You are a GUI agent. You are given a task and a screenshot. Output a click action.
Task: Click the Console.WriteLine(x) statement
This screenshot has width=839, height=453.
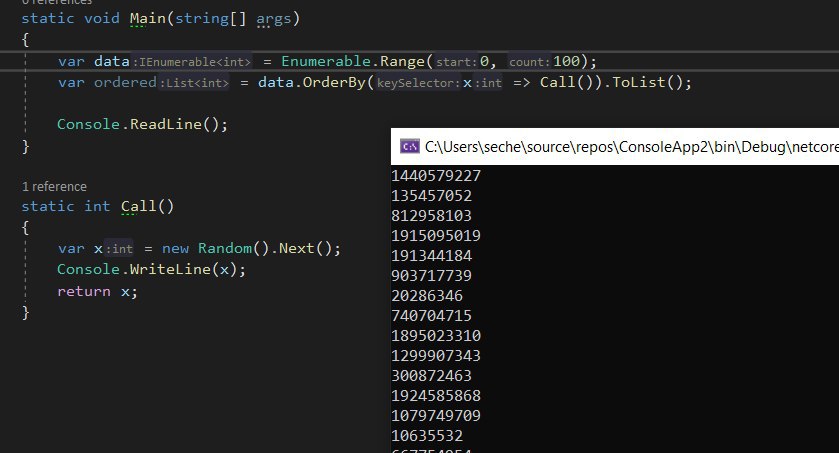tap(151, 270)
